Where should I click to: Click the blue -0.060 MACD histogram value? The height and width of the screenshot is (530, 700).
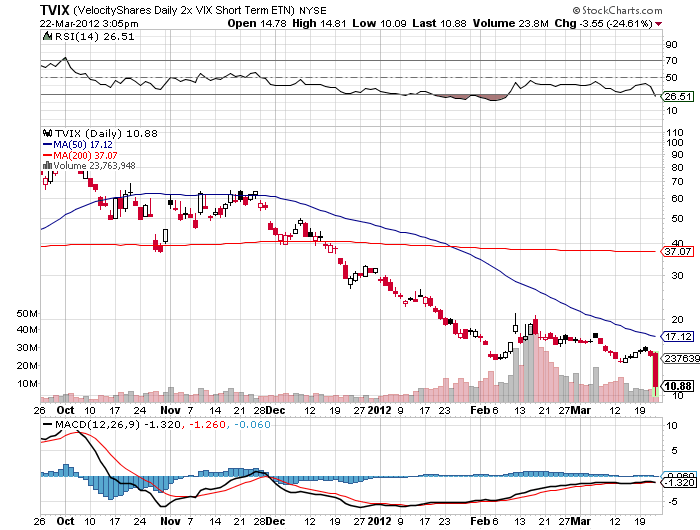pyautogui.click(x=252, y=424)
